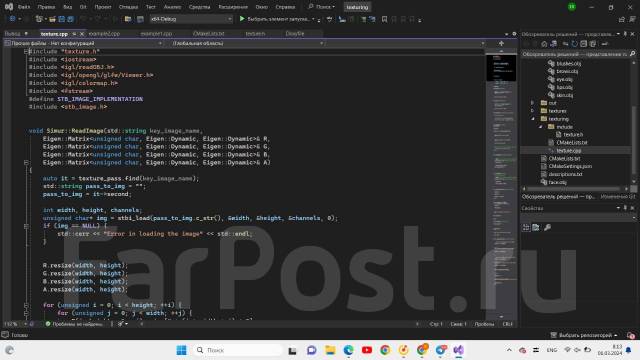
Task: Click the green Start debugging arrow
Action: coord(242,19)
